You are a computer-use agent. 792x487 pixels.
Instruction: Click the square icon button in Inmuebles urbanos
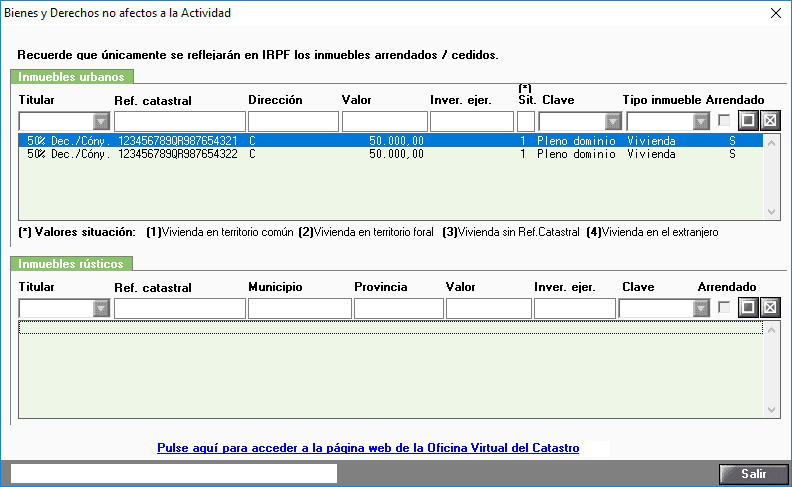pos(748,121)
